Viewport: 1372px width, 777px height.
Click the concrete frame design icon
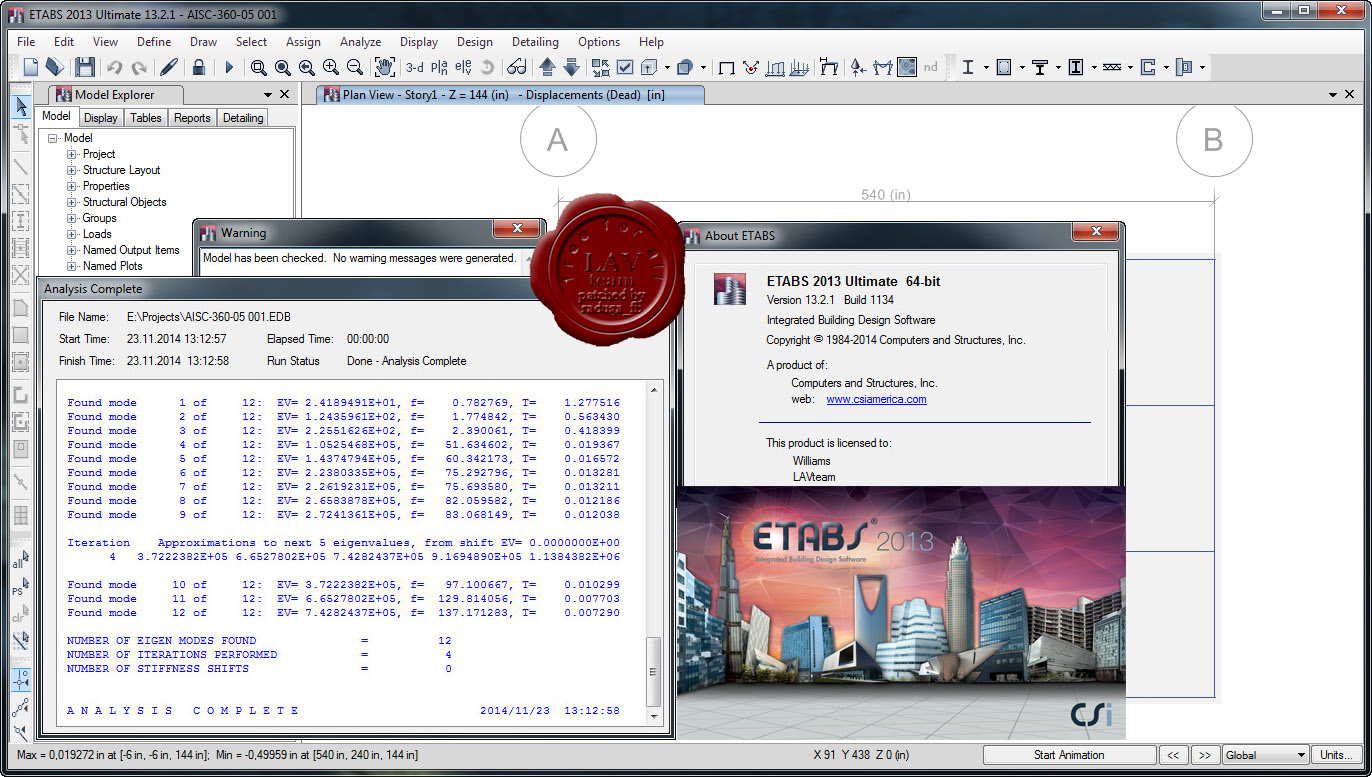pyautogui.click(x=1004, y=67)
